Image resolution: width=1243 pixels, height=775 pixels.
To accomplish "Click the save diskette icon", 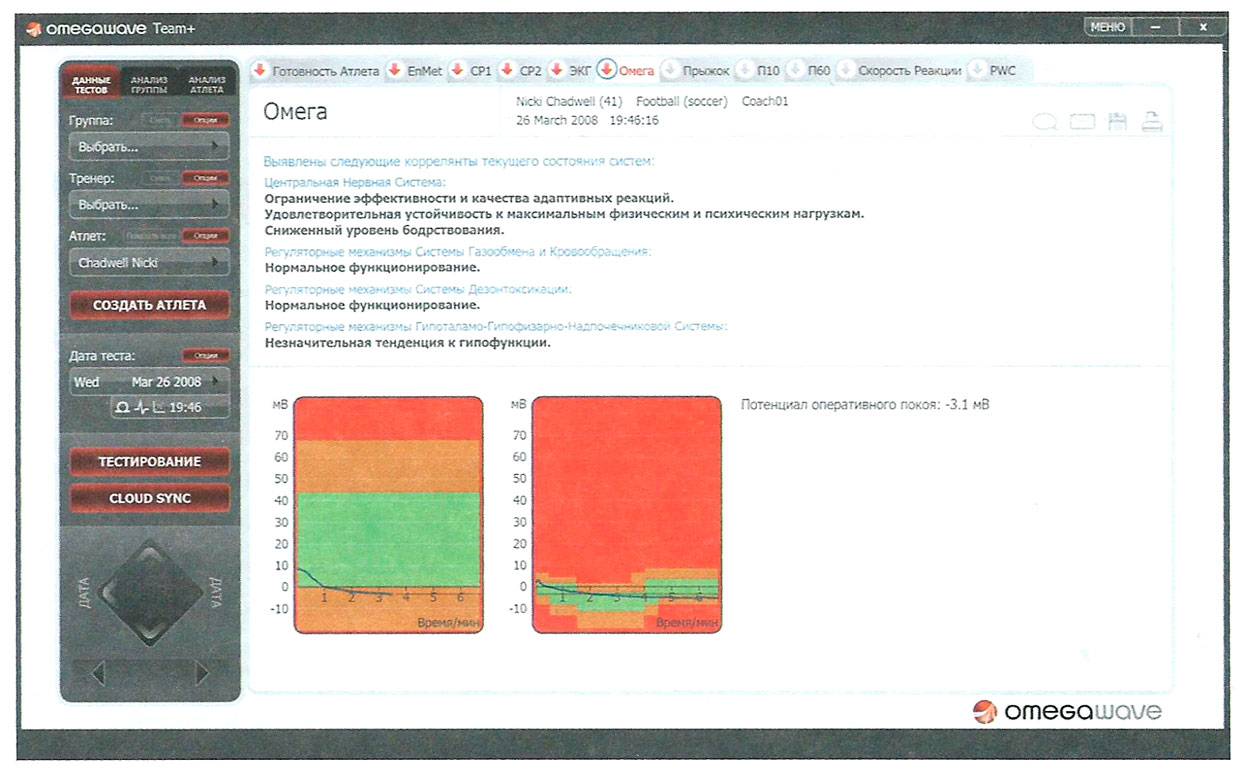I will click(1117, 122).
